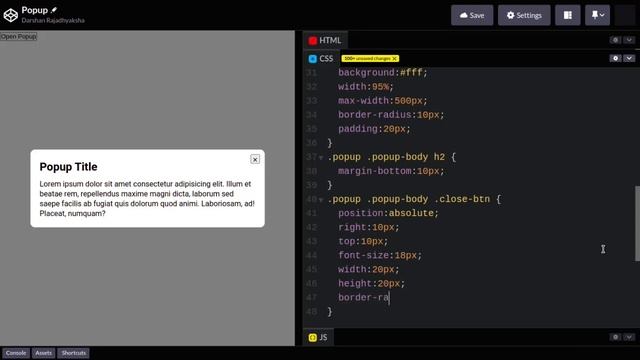Click the red HTML language icon
The image size is (640, 360).
(313, 40)
